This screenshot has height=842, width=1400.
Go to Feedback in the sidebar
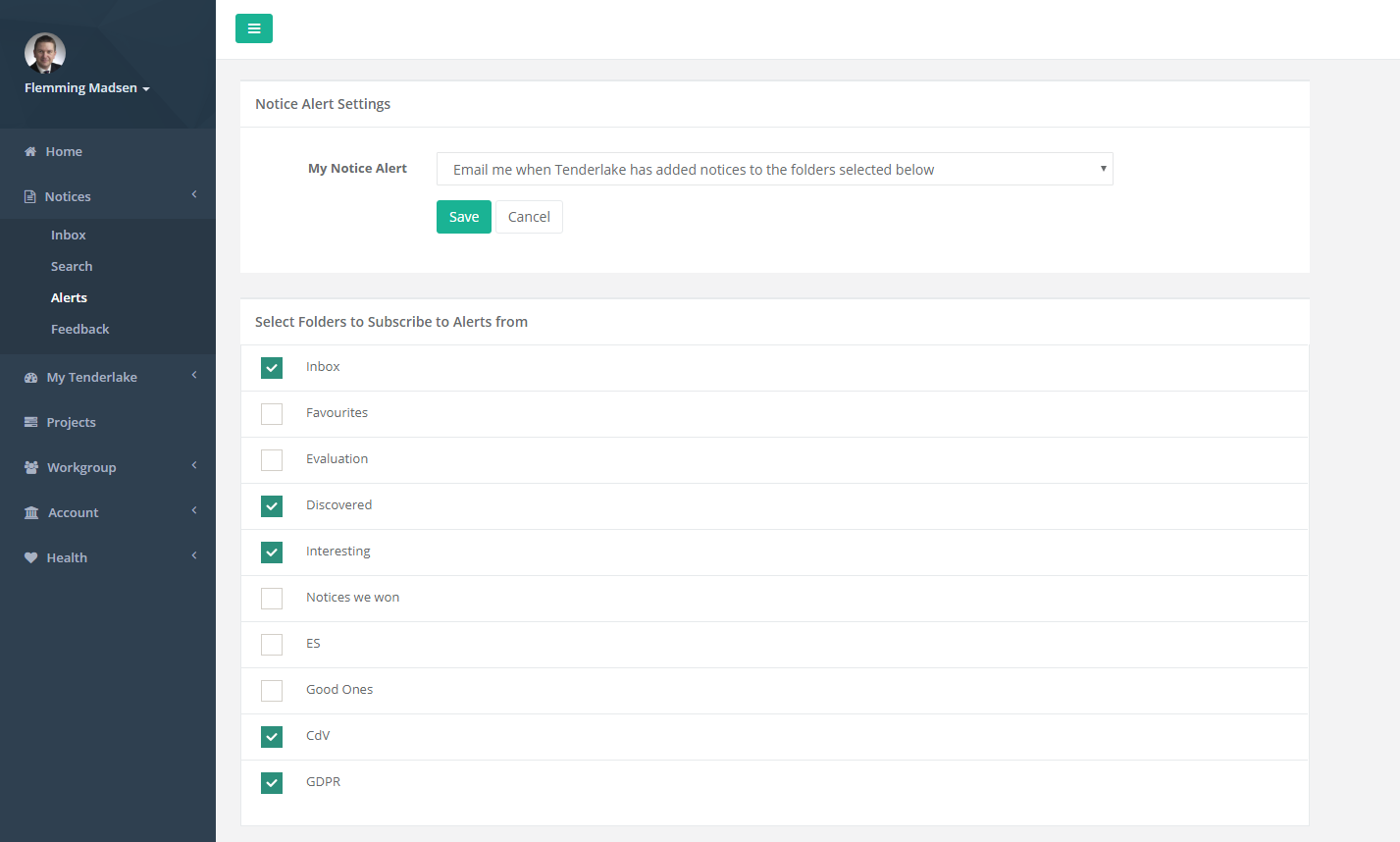[79, 330]
